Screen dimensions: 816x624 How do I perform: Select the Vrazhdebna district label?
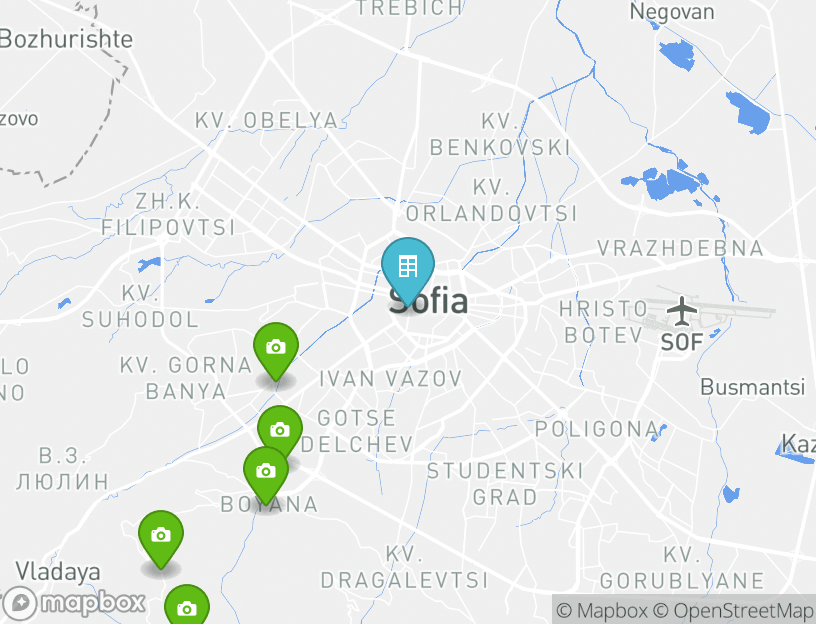tap(680, 248)
